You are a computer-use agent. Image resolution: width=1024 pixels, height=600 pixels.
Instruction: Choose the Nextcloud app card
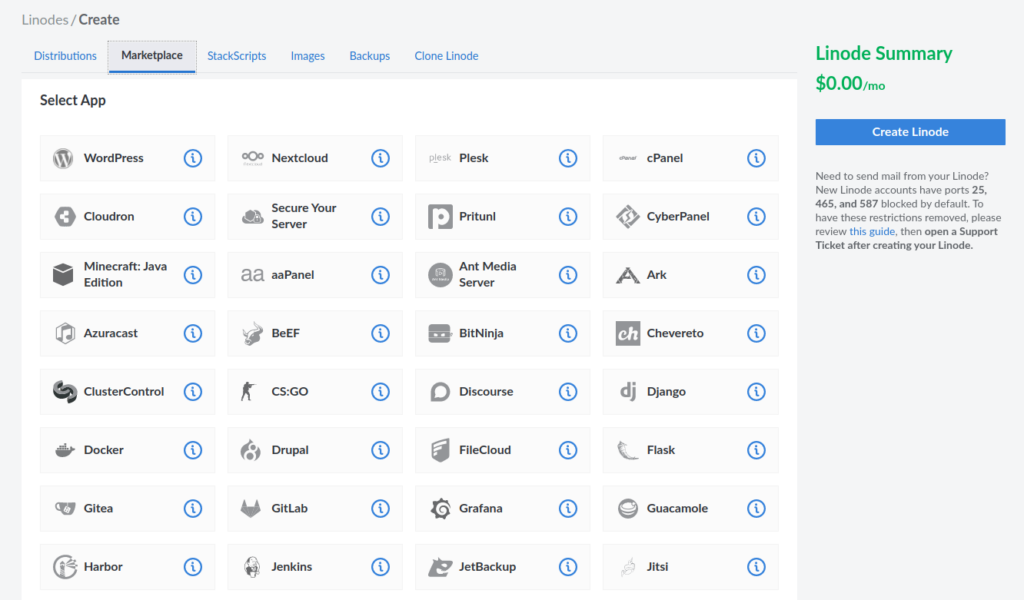(x=315, y=158)
